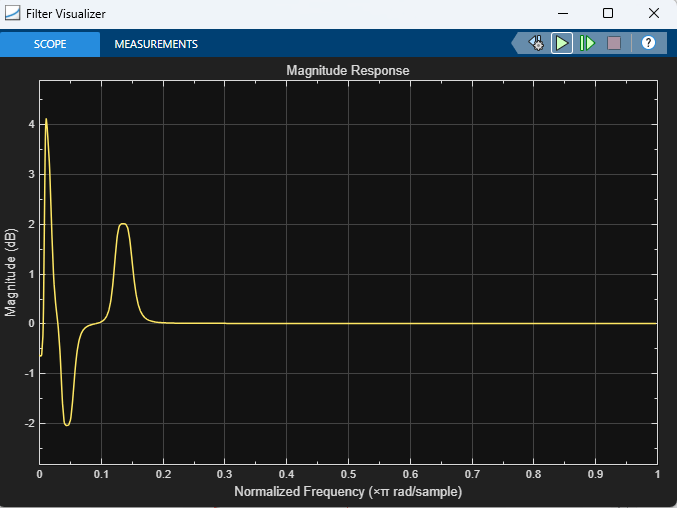Close the Filter Visualizer window
Image resolution: width=677 pixels, height=508 pixels.
[x=653, y=14]
